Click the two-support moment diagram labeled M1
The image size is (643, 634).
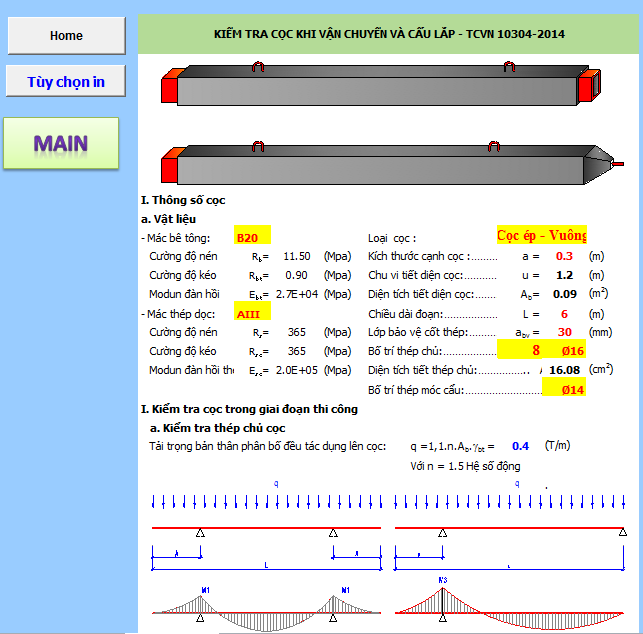coord(267,608)
